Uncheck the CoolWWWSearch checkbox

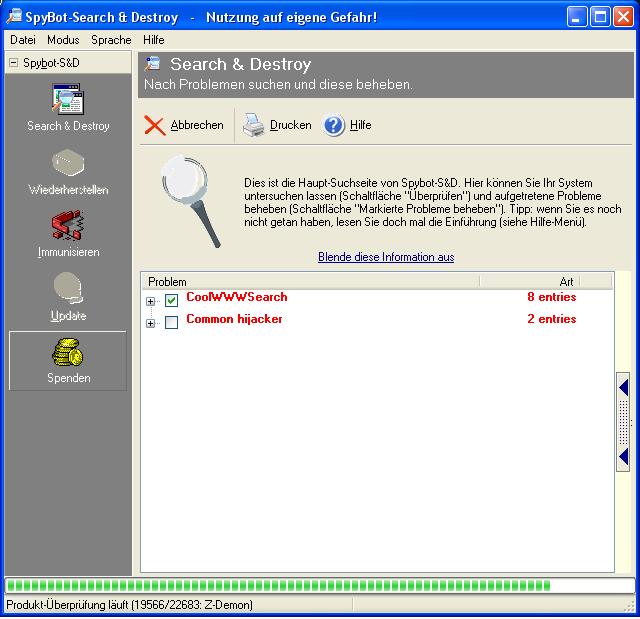[x=171, y=299]
